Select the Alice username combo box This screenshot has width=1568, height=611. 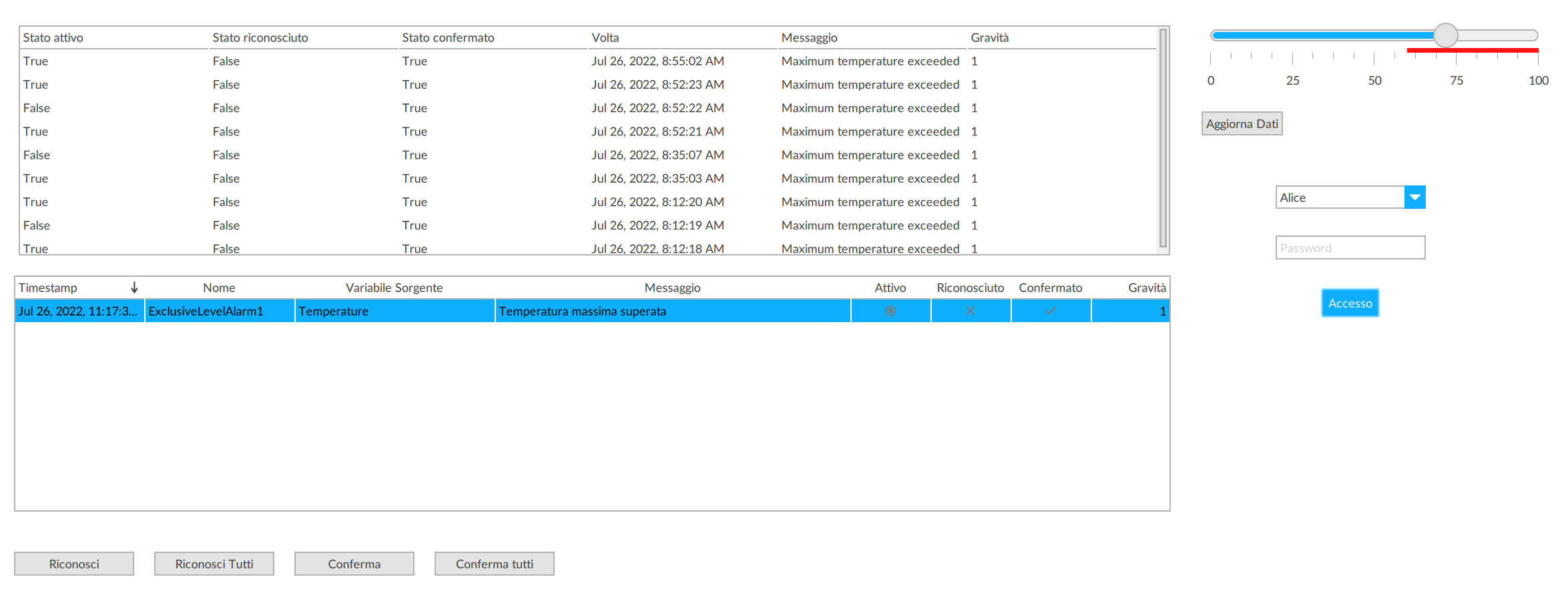(x=1339, y=197)
